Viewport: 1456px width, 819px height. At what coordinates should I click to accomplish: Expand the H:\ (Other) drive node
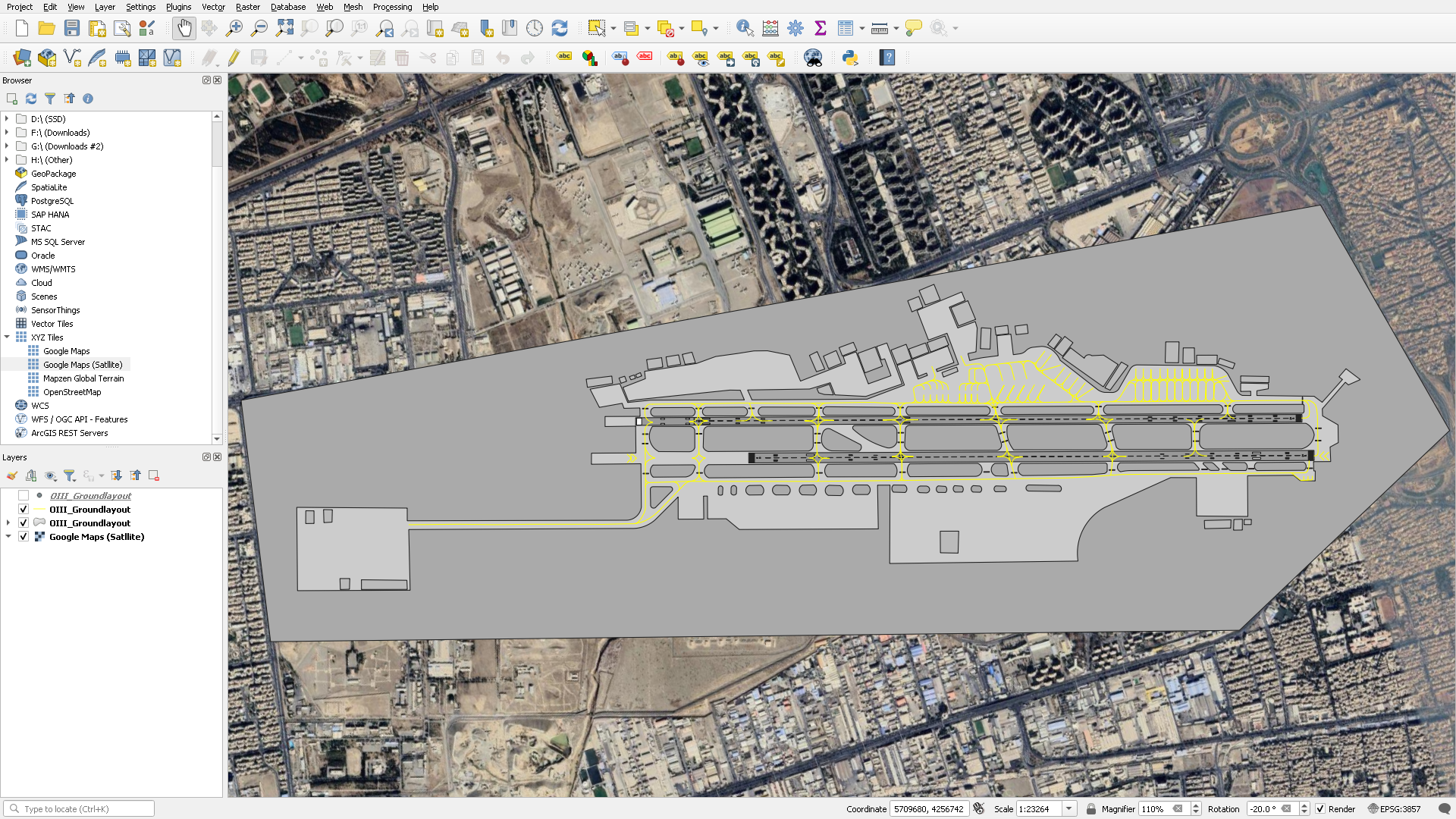point(7,160)
